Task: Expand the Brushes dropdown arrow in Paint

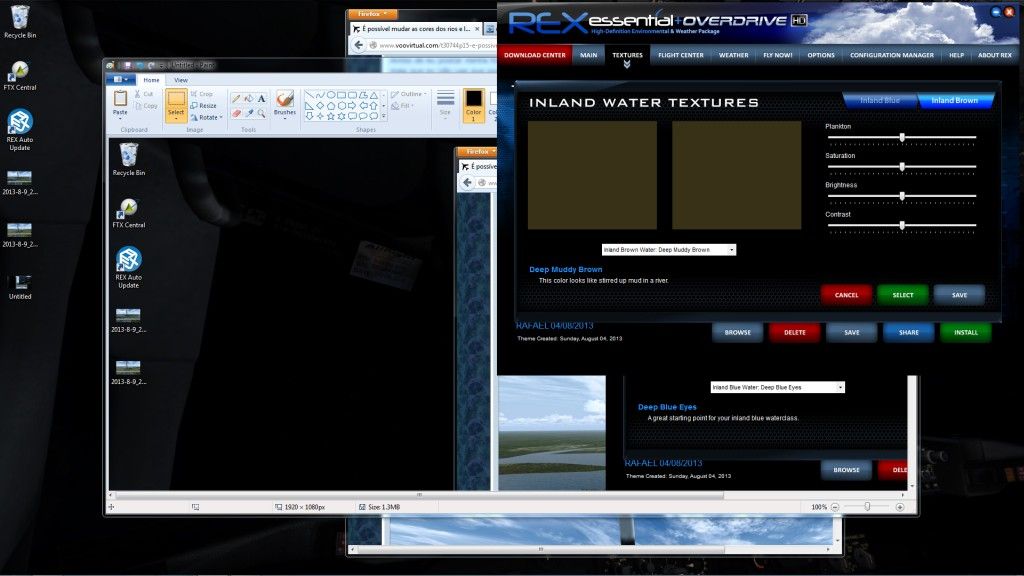Action: tap(285, 119)
